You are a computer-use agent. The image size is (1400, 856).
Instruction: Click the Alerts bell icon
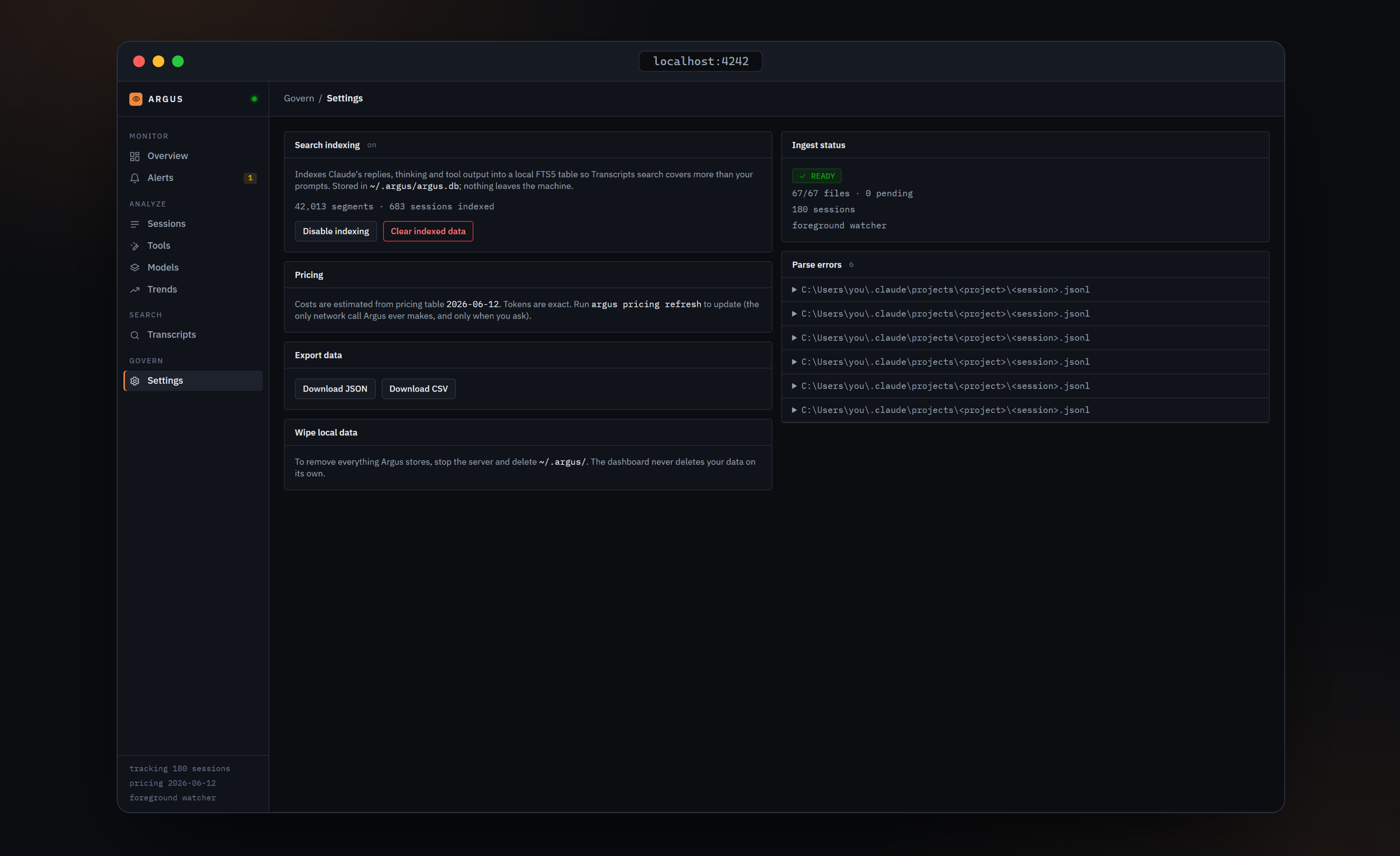[x=135, y=178]
